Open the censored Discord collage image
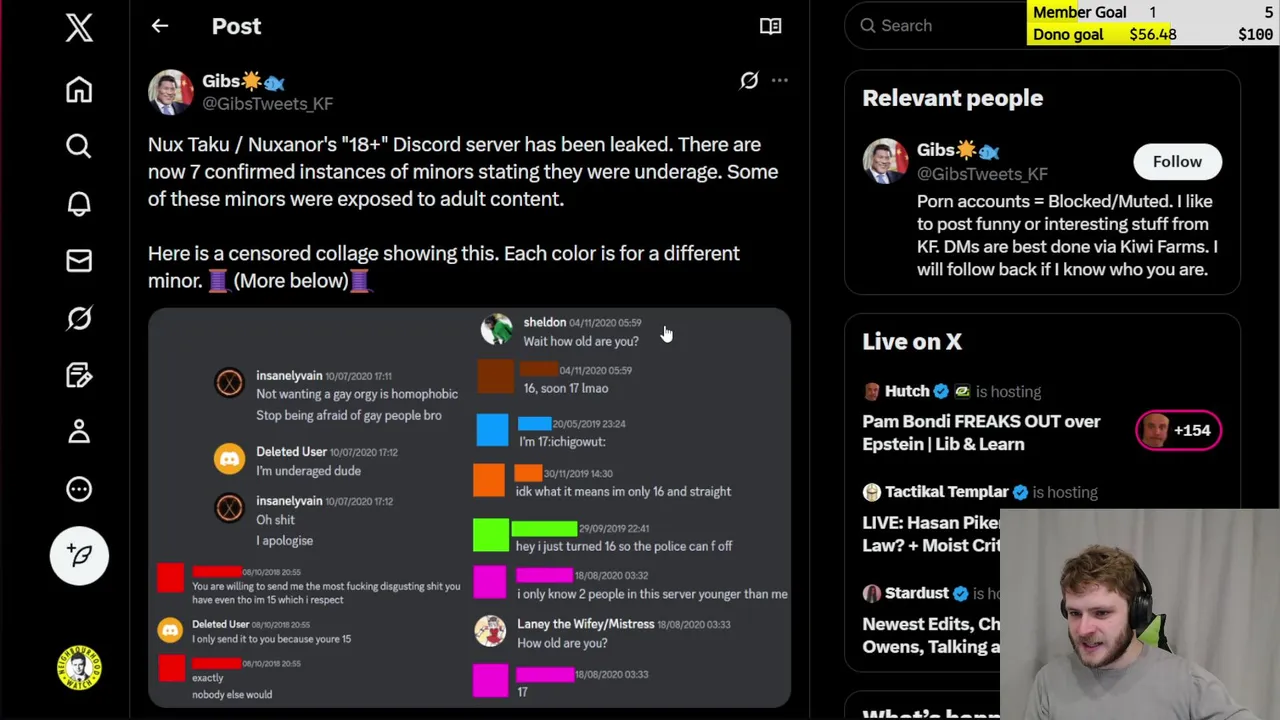The width and height of the screenshot is (1280, 720). tap(469, 508)
